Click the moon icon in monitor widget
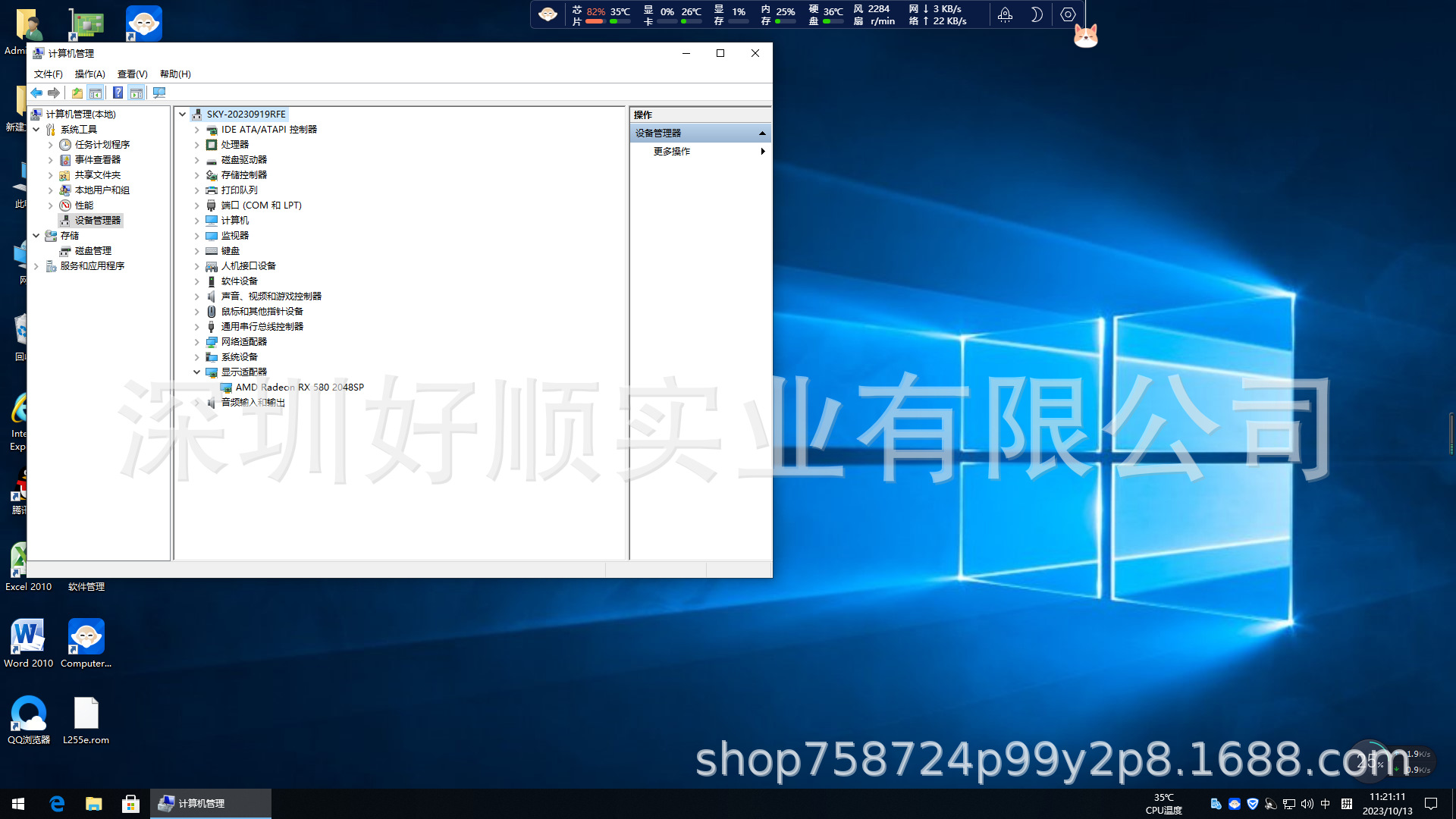Screen dimensions: 1456x819 coord(1036,14)
